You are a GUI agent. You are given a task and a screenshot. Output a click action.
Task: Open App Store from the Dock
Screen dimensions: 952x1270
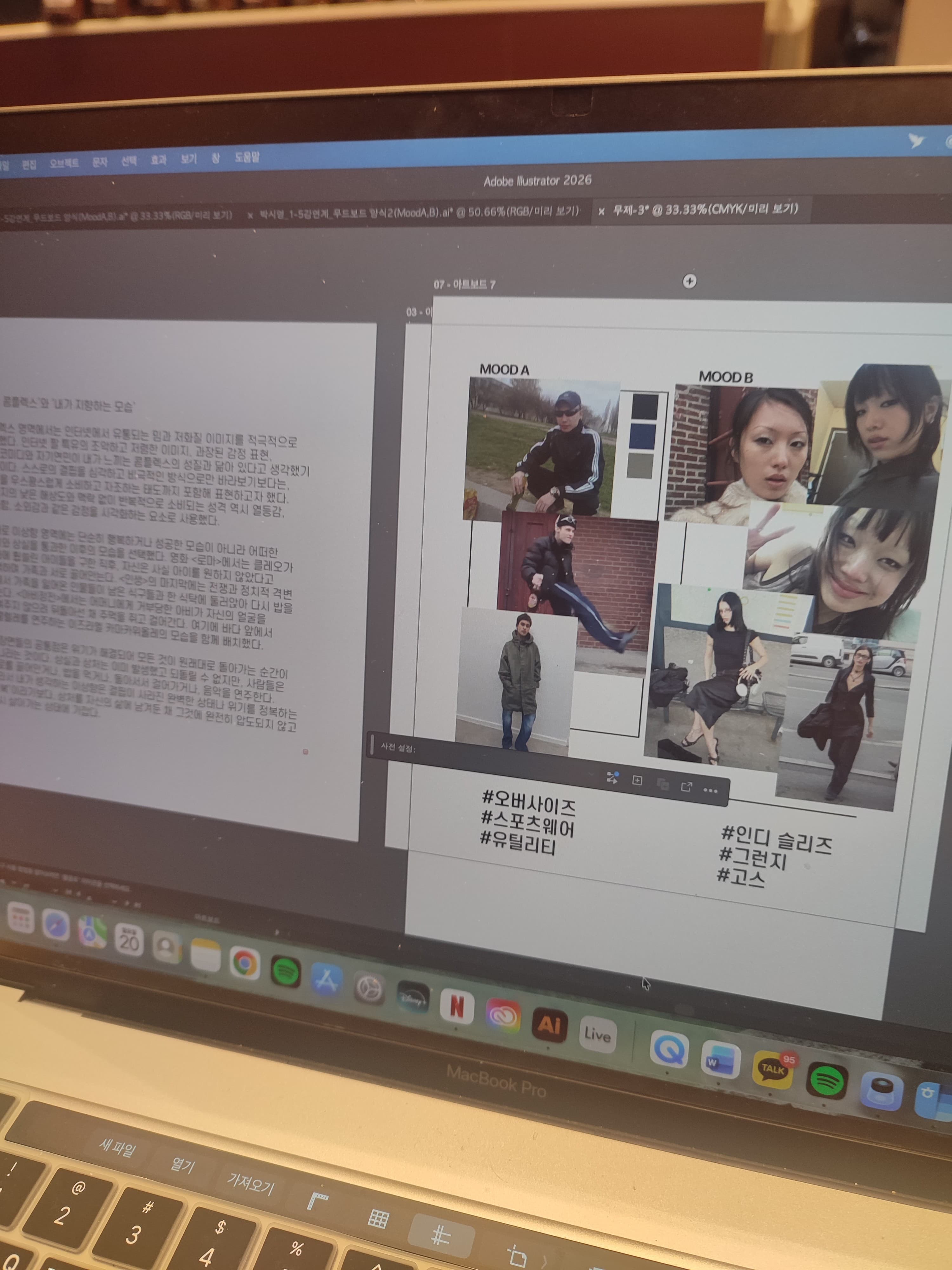[327, 980]
